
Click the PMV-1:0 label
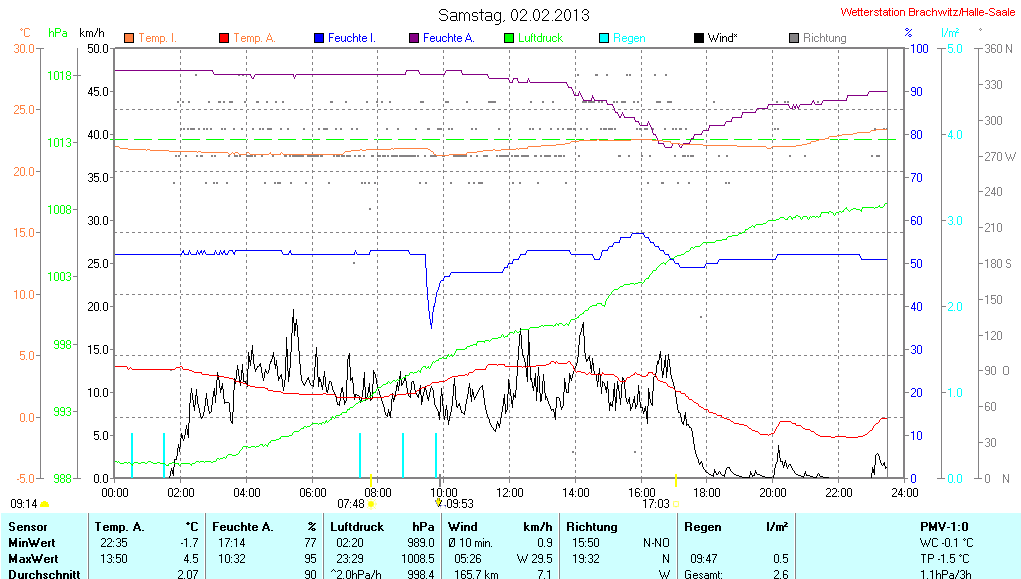coord(943,526)
